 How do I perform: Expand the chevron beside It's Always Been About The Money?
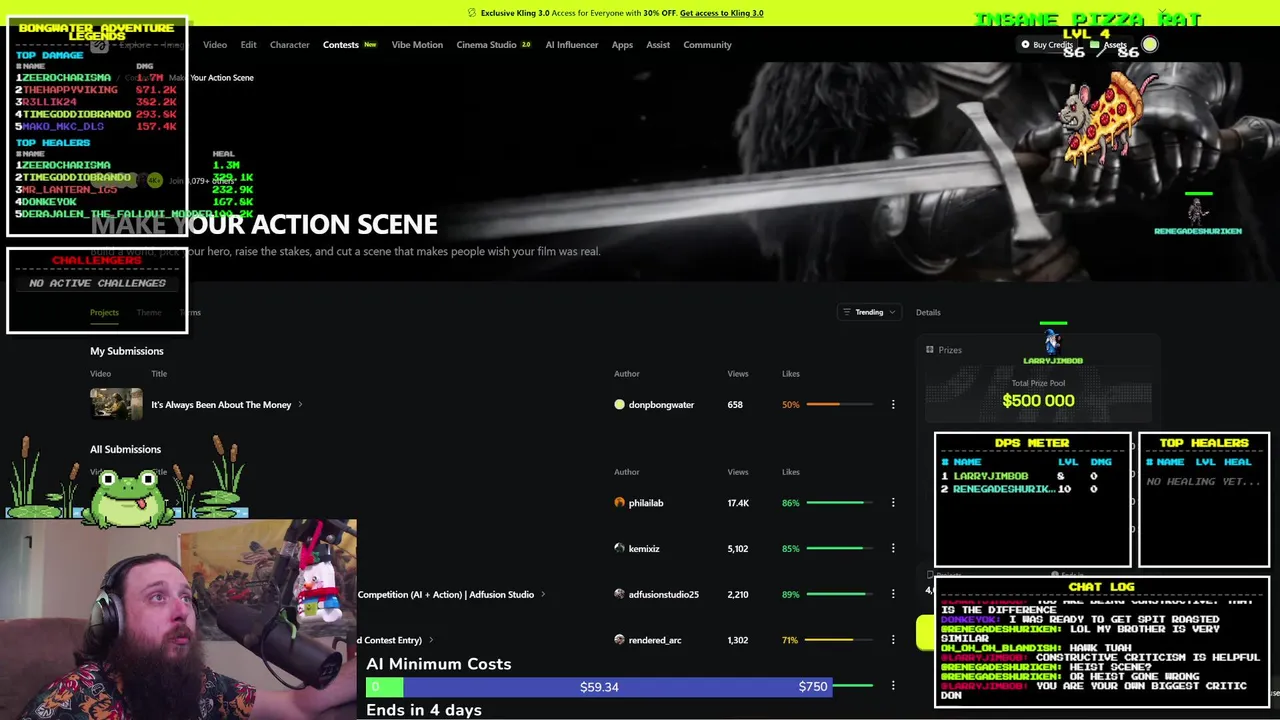coord(300,405)
